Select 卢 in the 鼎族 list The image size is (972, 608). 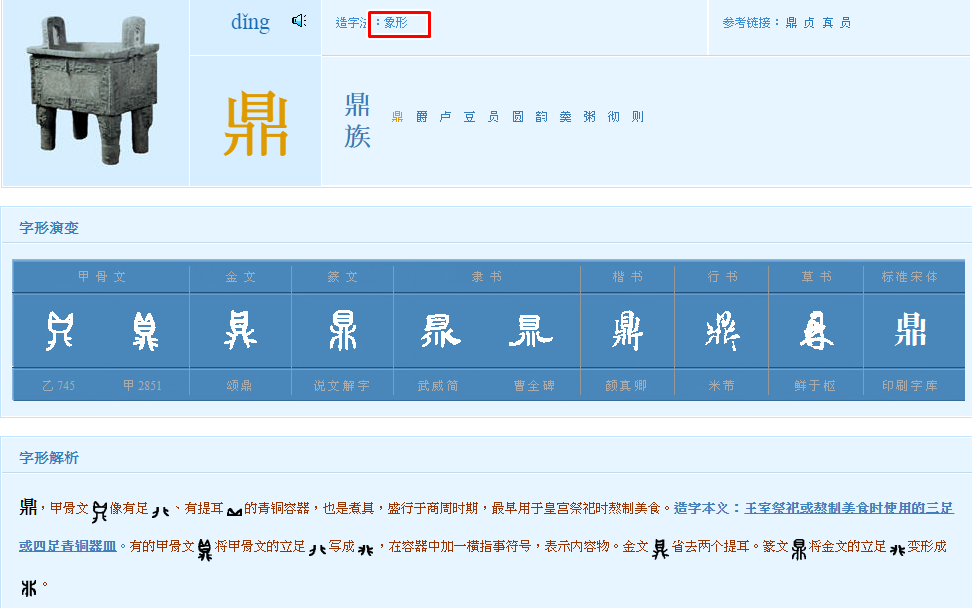pyautogui.click(x=446, y=117)
